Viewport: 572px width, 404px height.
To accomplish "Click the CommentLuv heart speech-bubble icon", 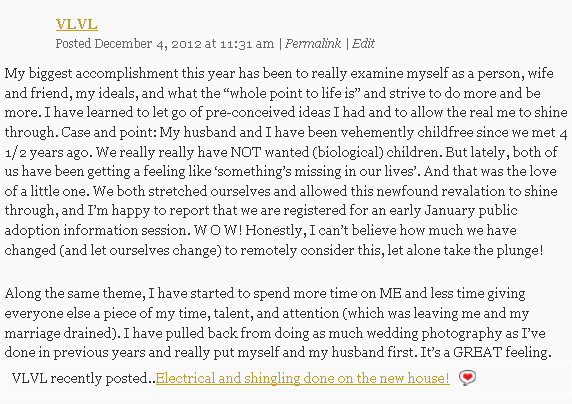I will point(467,378).
